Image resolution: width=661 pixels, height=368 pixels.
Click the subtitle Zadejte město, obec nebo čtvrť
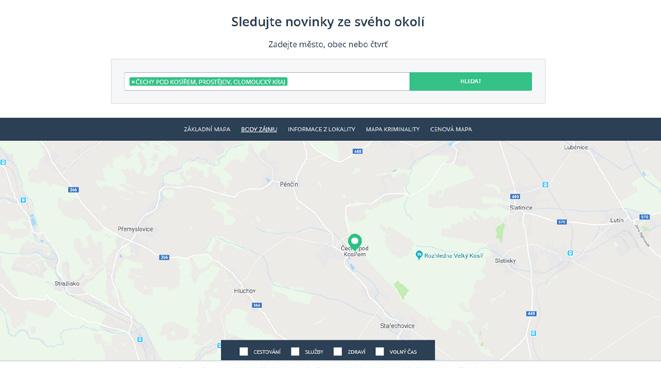pos(328,44)
